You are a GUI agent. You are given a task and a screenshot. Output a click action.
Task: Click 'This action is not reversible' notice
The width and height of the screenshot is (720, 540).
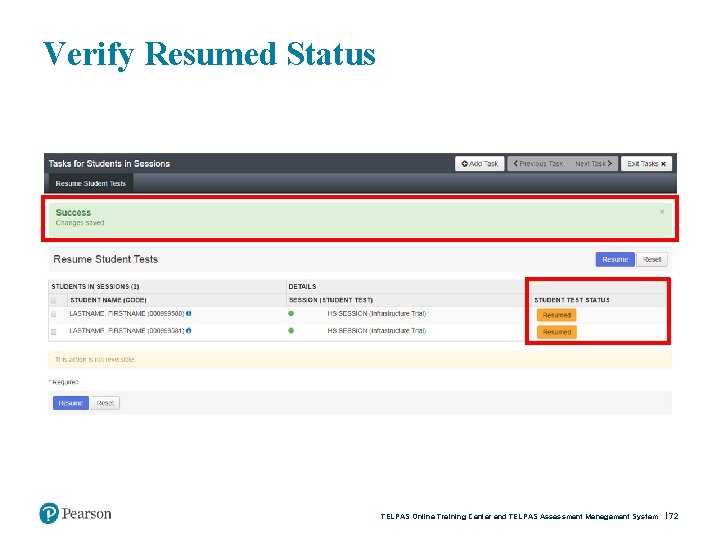(x=360, y=360)
